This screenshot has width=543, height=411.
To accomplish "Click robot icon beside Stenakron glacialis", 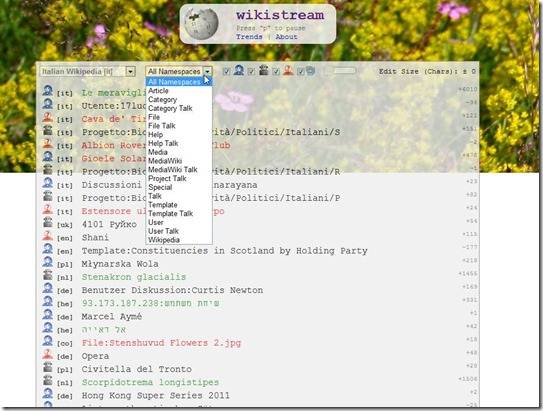I will pos(47,275).
